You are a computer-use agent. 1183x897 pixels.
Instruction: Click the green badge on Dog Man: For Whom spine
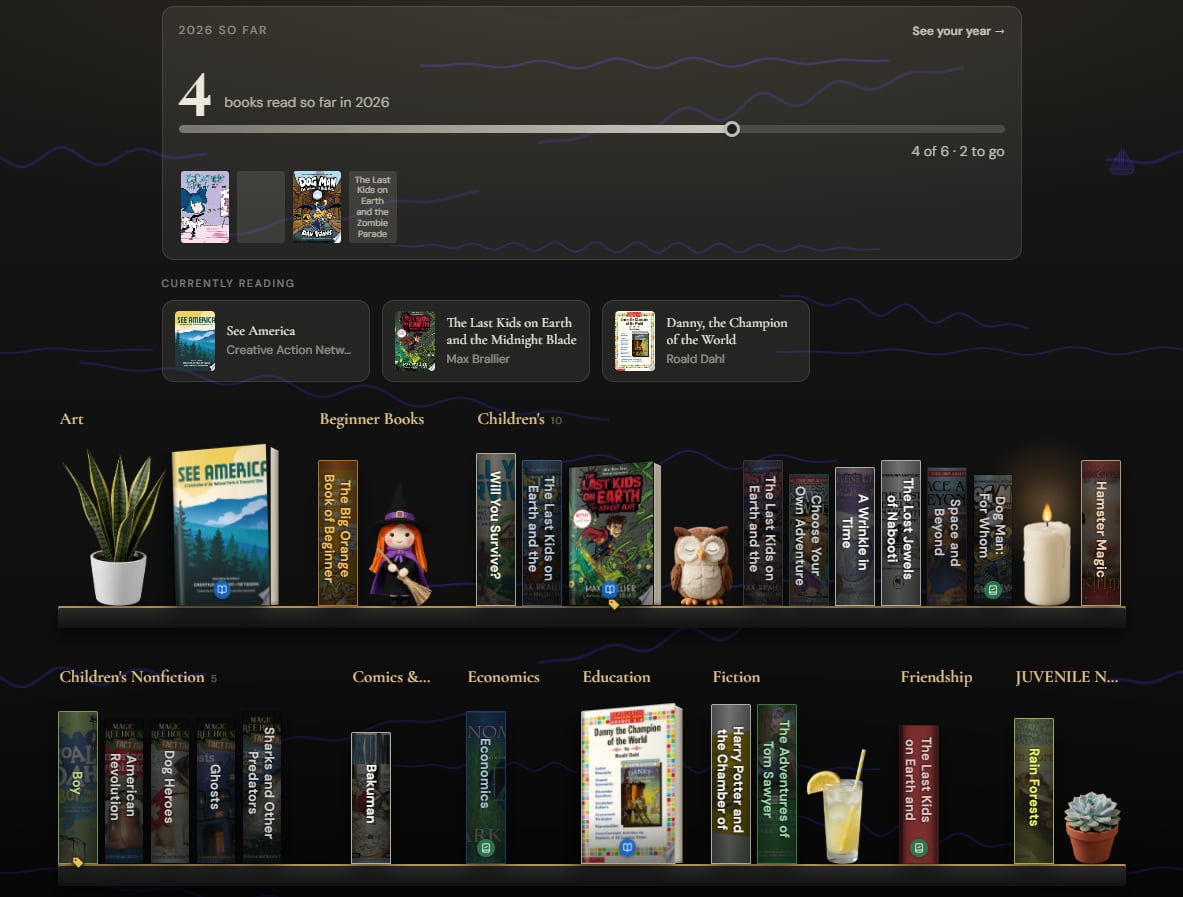pos(993,589)
